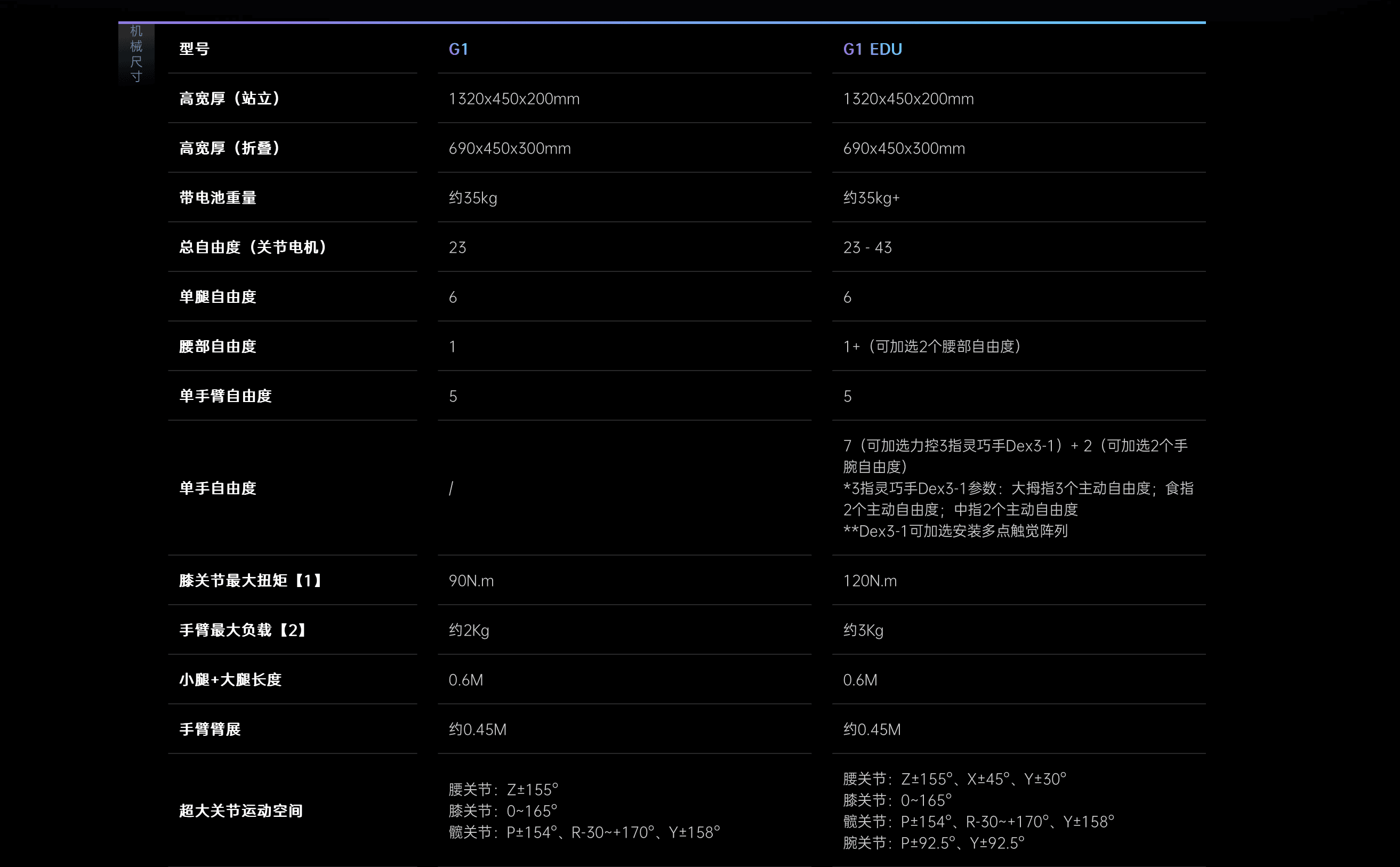Click G1 EDU standing size 1320x450x200mm
Viewport: 1400px width, 867px height.
click(908, 99)
